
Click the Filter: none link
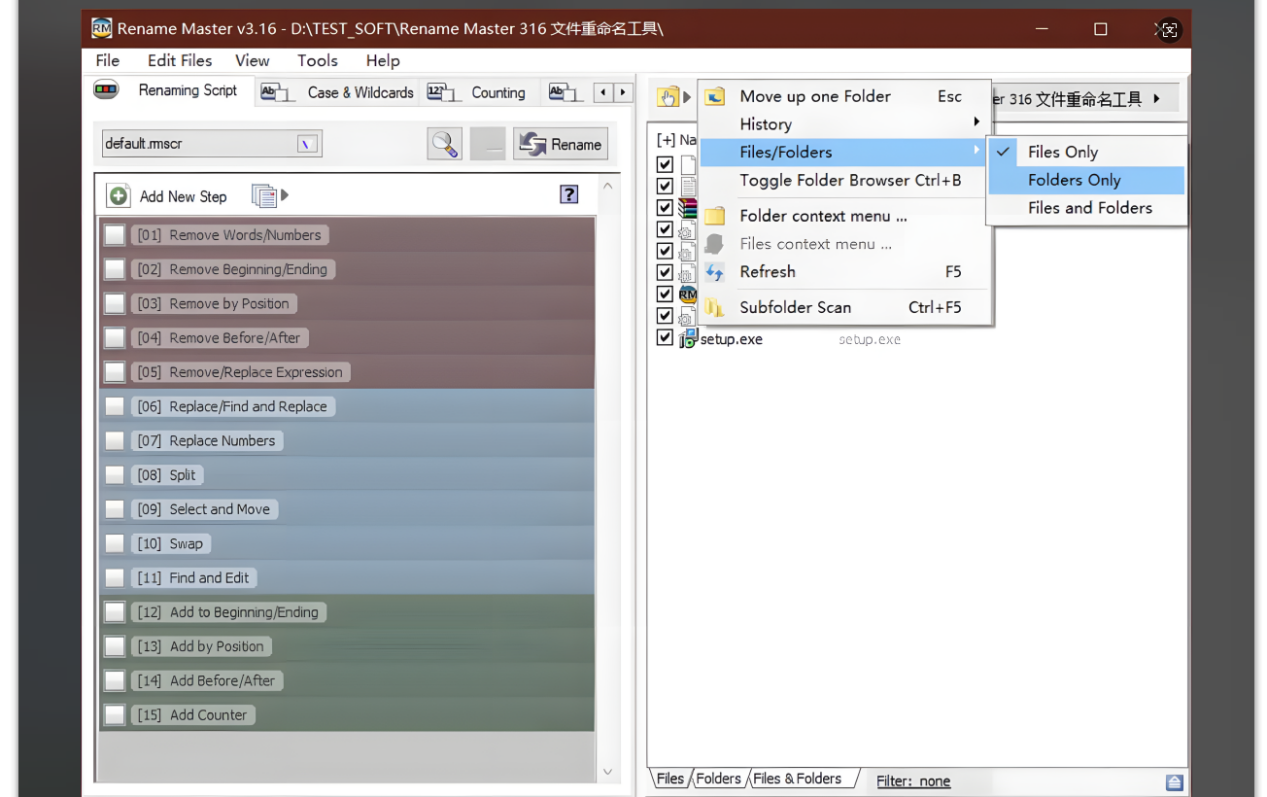pyautogui.click(x=913, y=781)
